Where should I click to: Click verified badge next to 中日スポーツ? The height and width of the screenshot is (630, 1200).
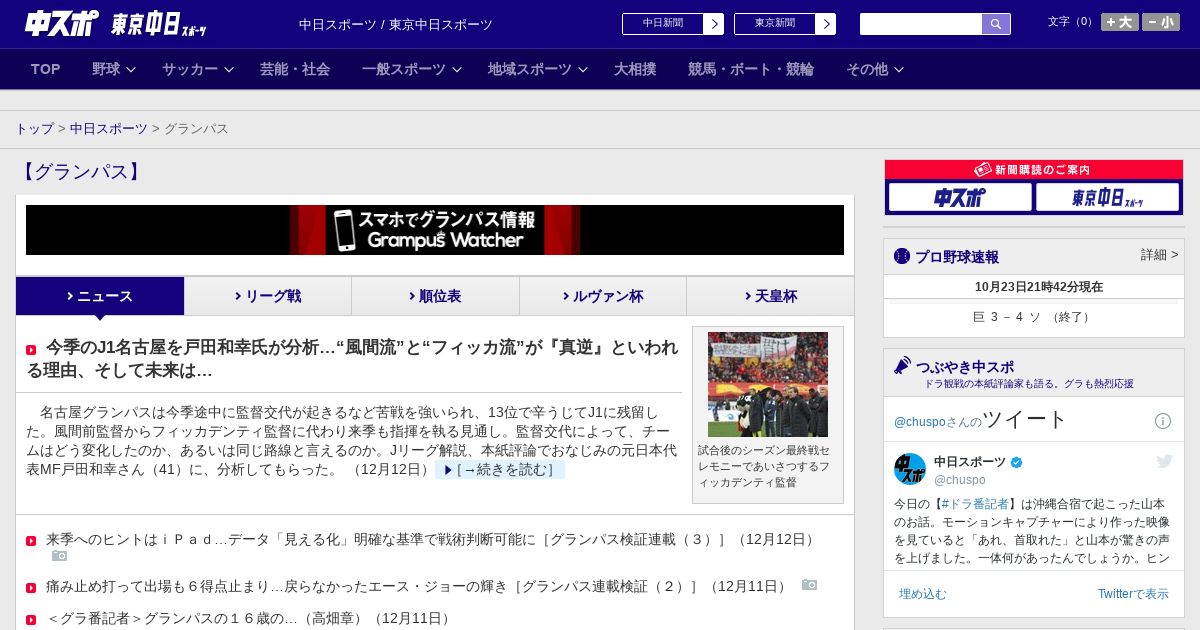click(1017, 462)
